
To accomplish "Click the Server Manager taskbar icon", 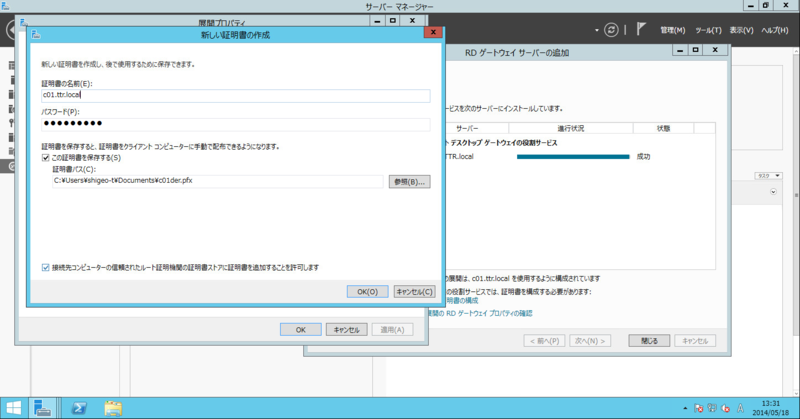I will point(42,408).
